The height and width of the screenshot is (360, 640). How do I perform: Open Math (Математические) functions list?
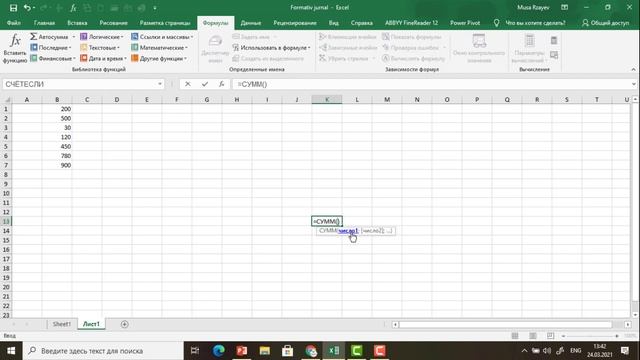(160, 47)
